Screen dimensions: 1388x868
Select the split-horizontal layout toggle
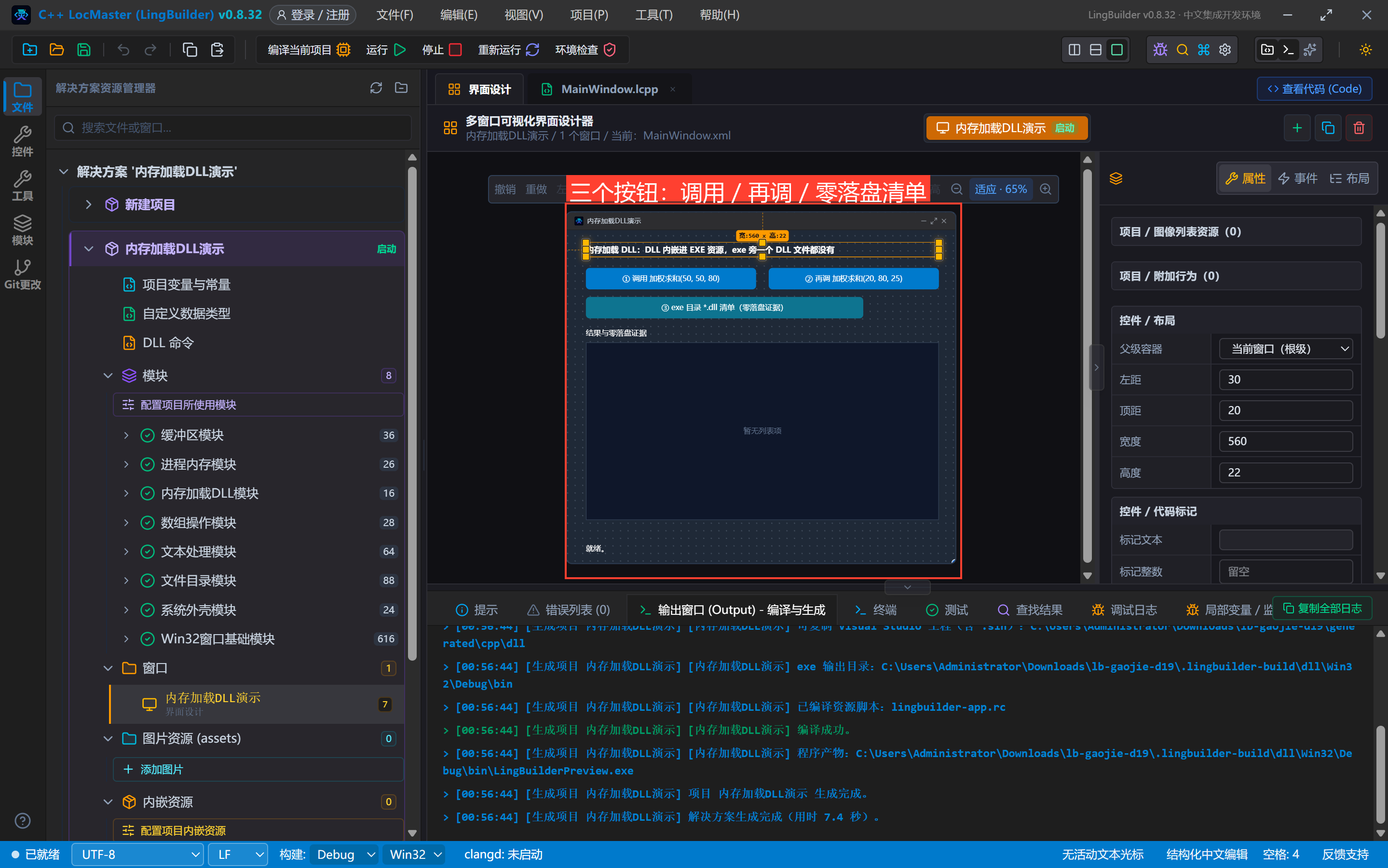[x=1095, y=50]
